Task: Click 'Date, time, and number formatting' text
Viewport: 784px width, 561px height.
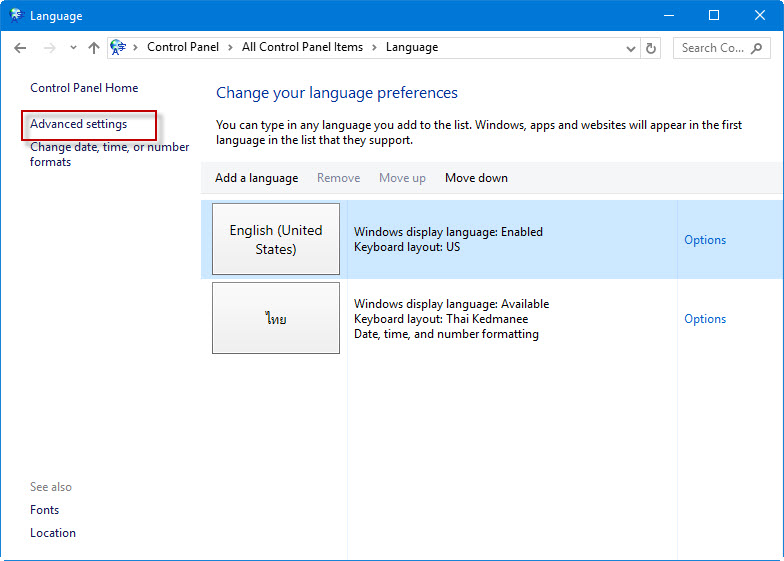Action: (x=446, y=334)
